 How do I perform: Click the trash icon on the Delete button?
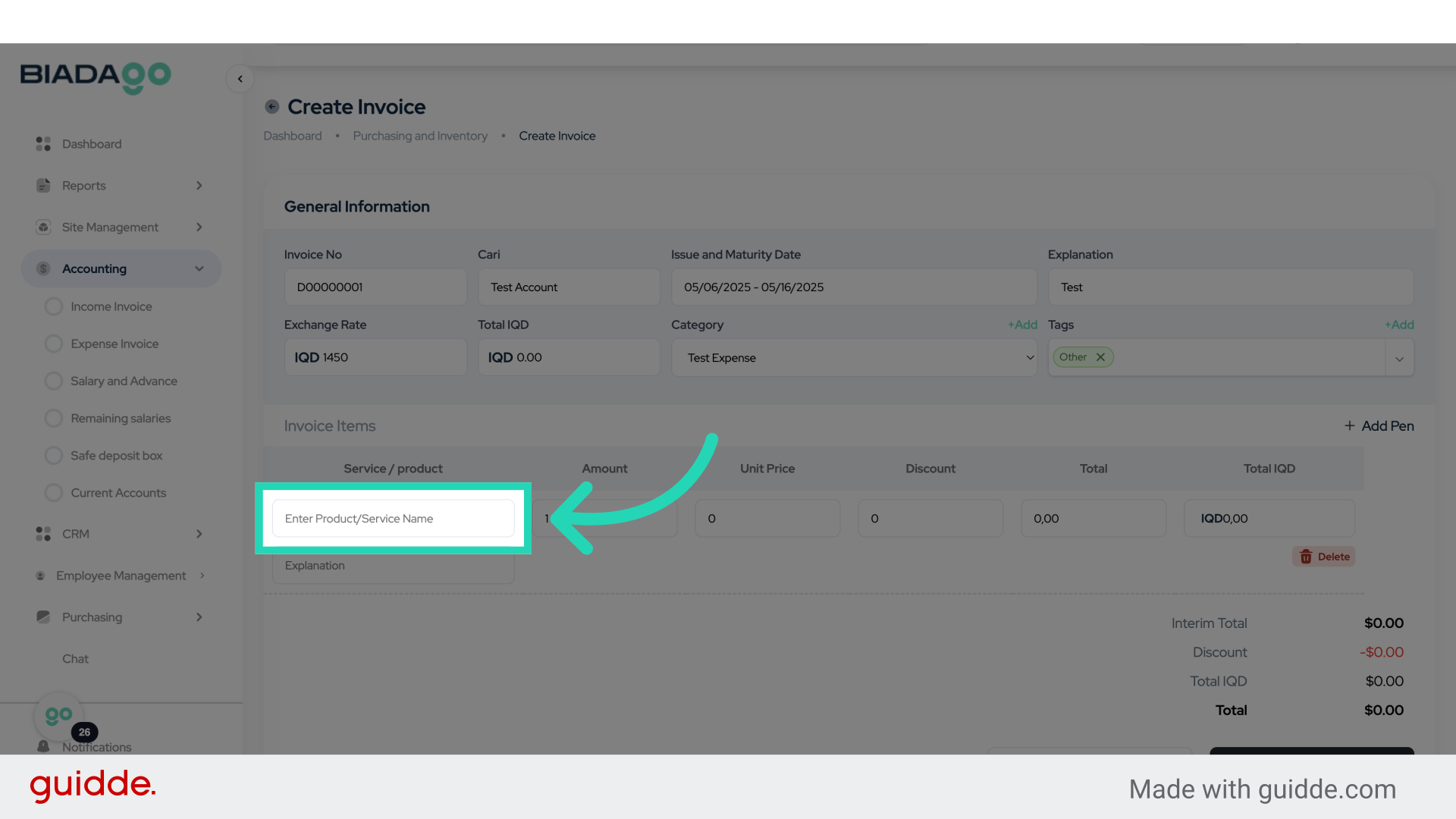pos(1306,556)
